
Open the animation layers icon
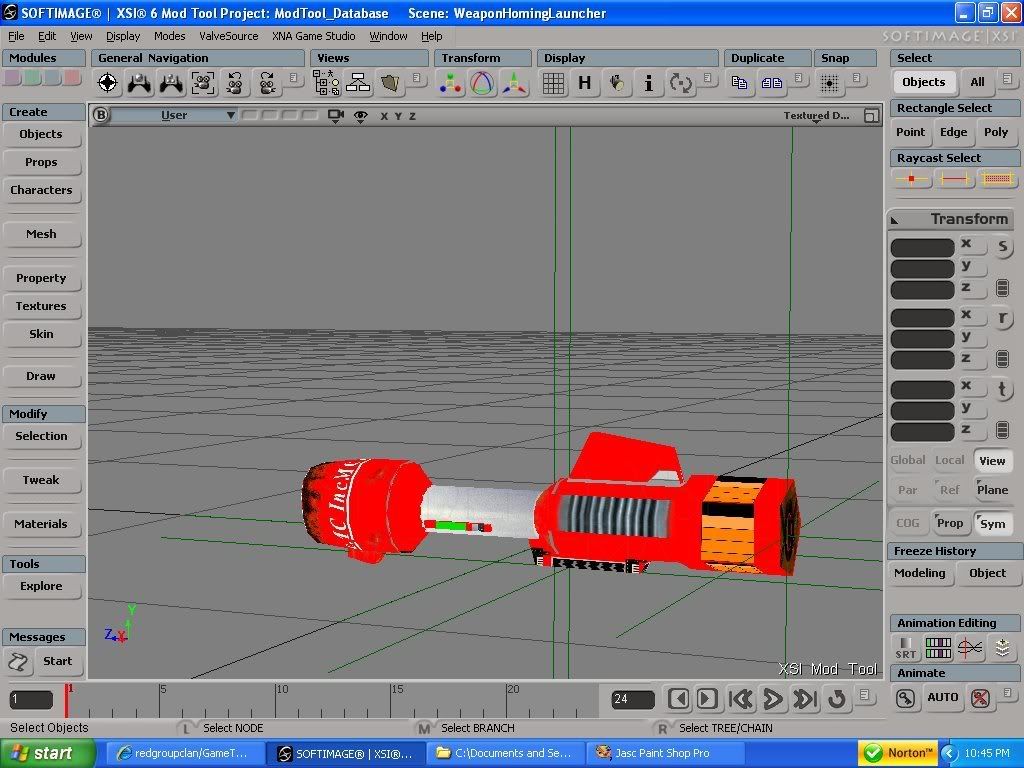coord(1002,648)
